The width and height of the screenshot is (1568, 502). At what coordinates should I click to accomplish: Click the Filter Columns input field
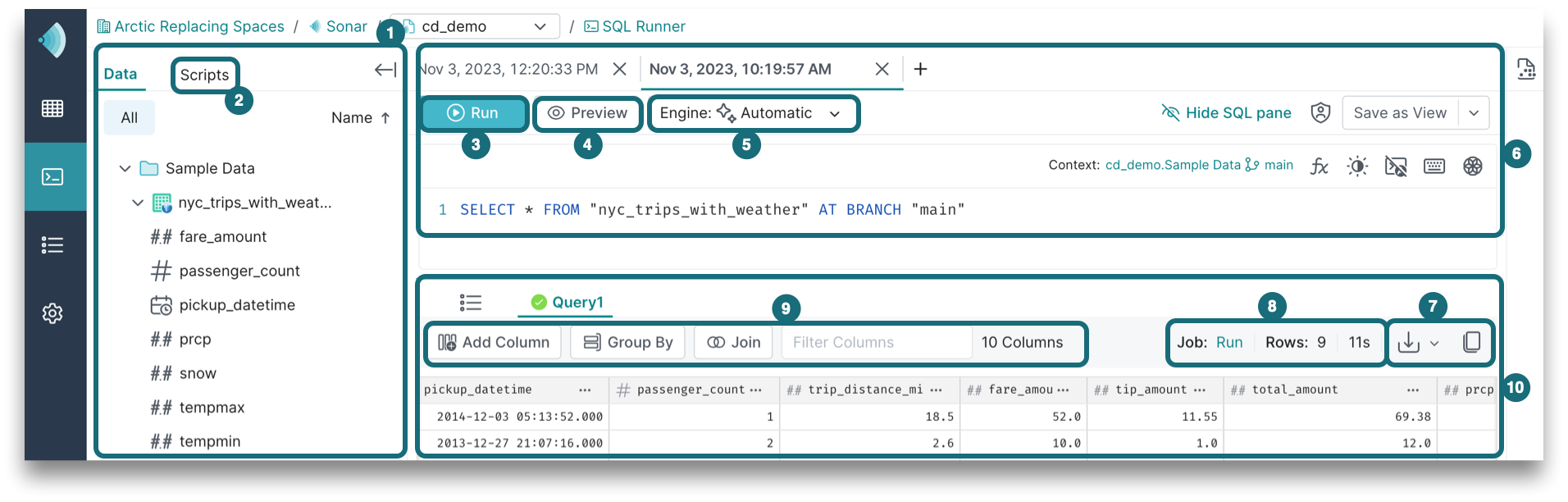click(x=875, y=342)
